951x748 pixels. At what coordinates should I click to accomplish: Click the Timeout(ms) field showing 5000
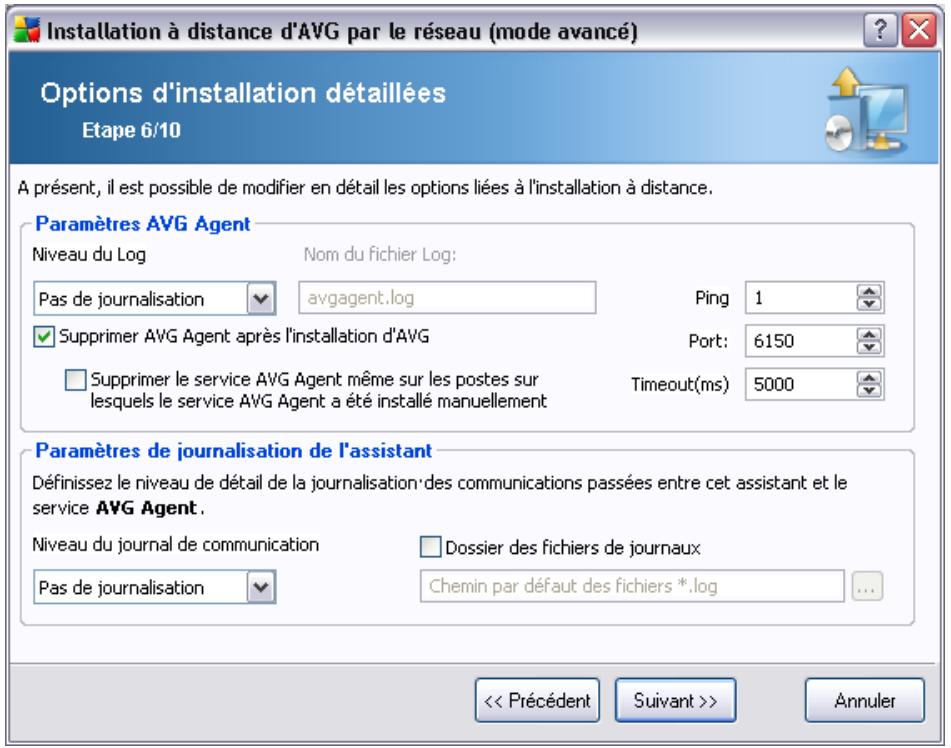(801, 384)
